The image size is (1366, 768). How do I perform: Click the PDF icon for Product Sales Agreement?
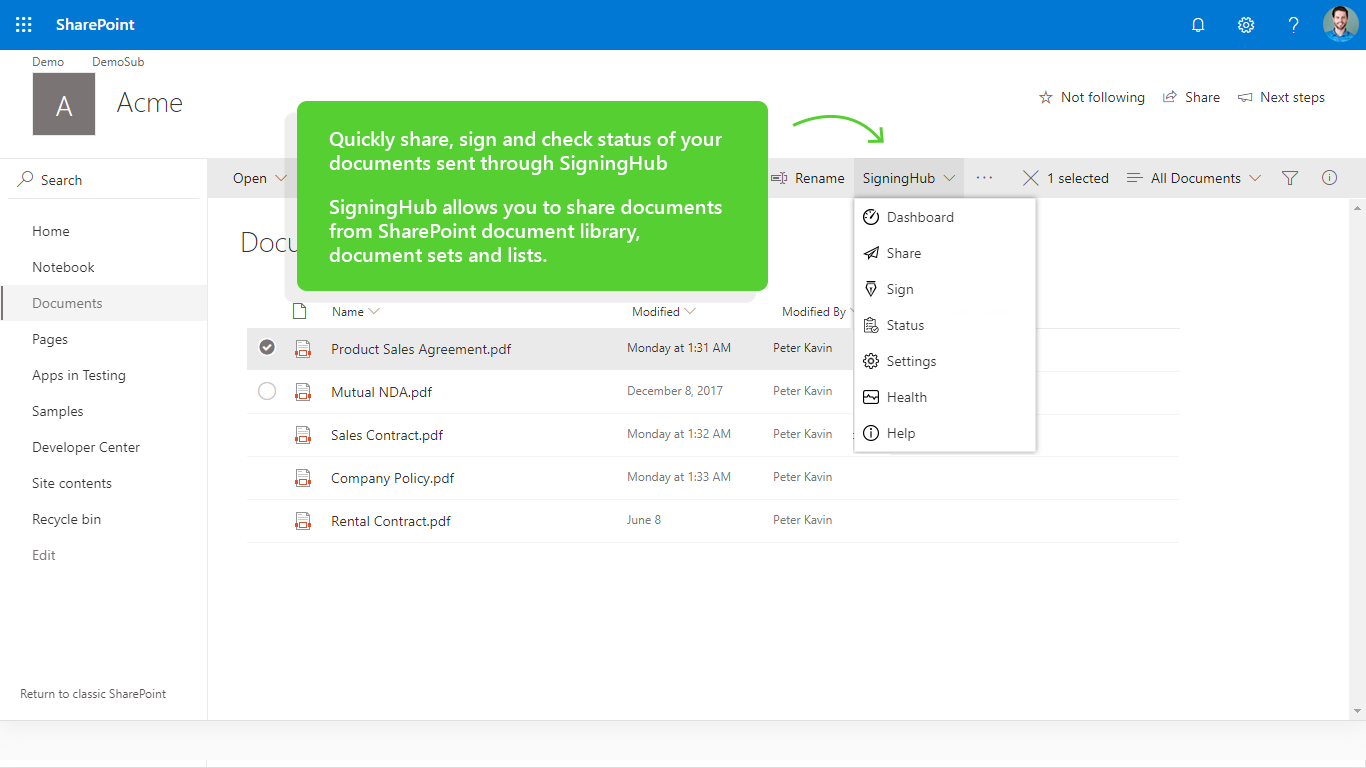click(x=302, y=349)
